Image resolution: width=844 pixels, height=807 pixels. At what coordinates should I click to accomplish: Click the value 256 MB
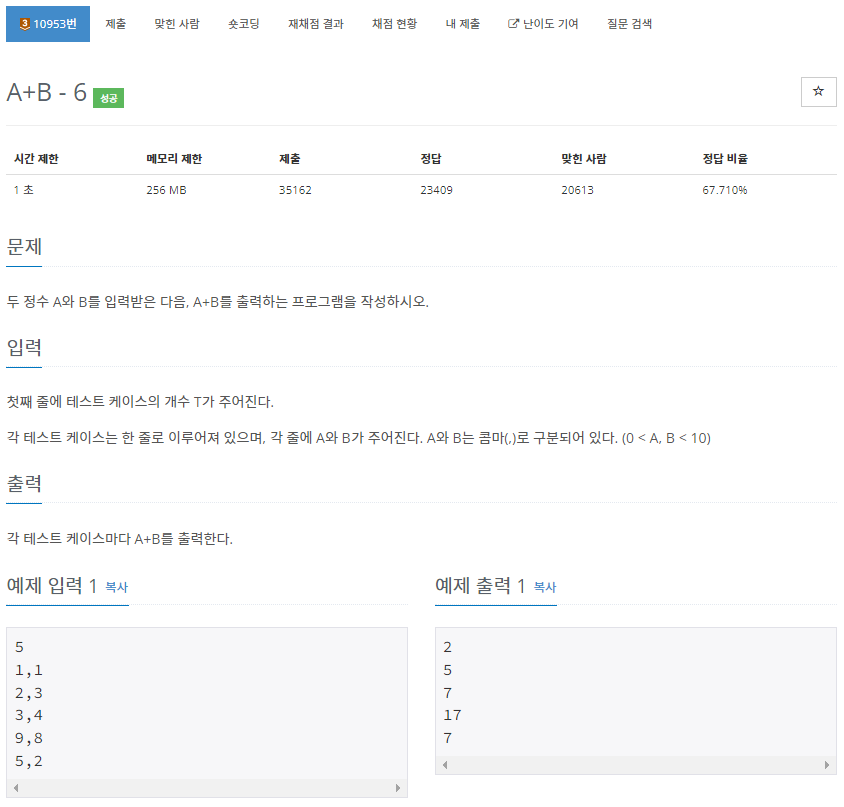[166, 190]
